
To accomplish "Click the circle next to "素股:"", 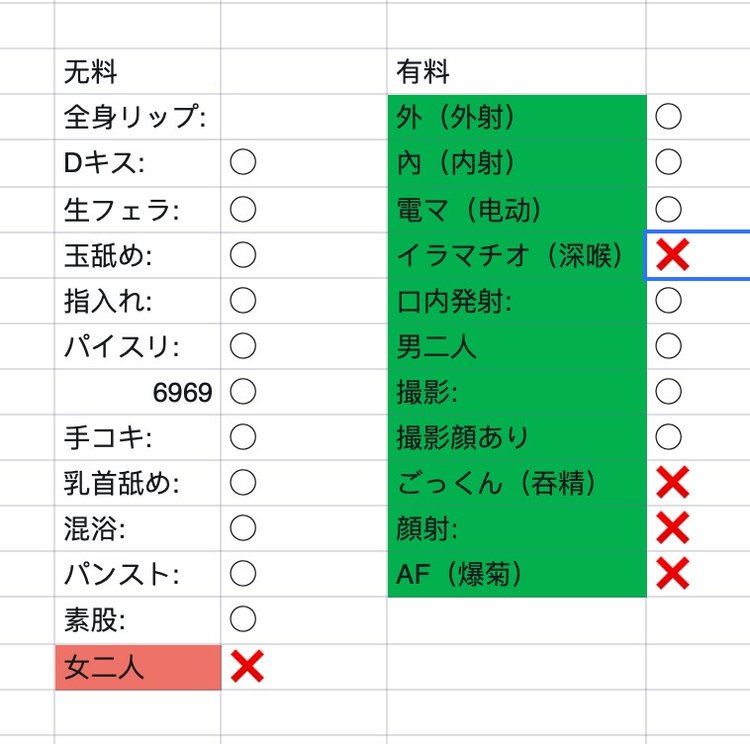I will (x=243, y=620).
